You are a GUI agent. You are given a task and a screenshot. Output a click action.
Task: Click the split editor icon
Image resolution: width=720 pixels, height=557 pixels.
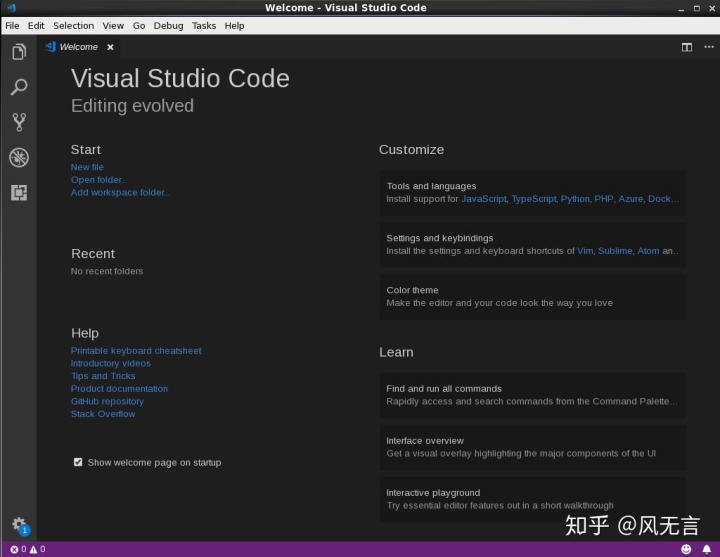point(686,47)
